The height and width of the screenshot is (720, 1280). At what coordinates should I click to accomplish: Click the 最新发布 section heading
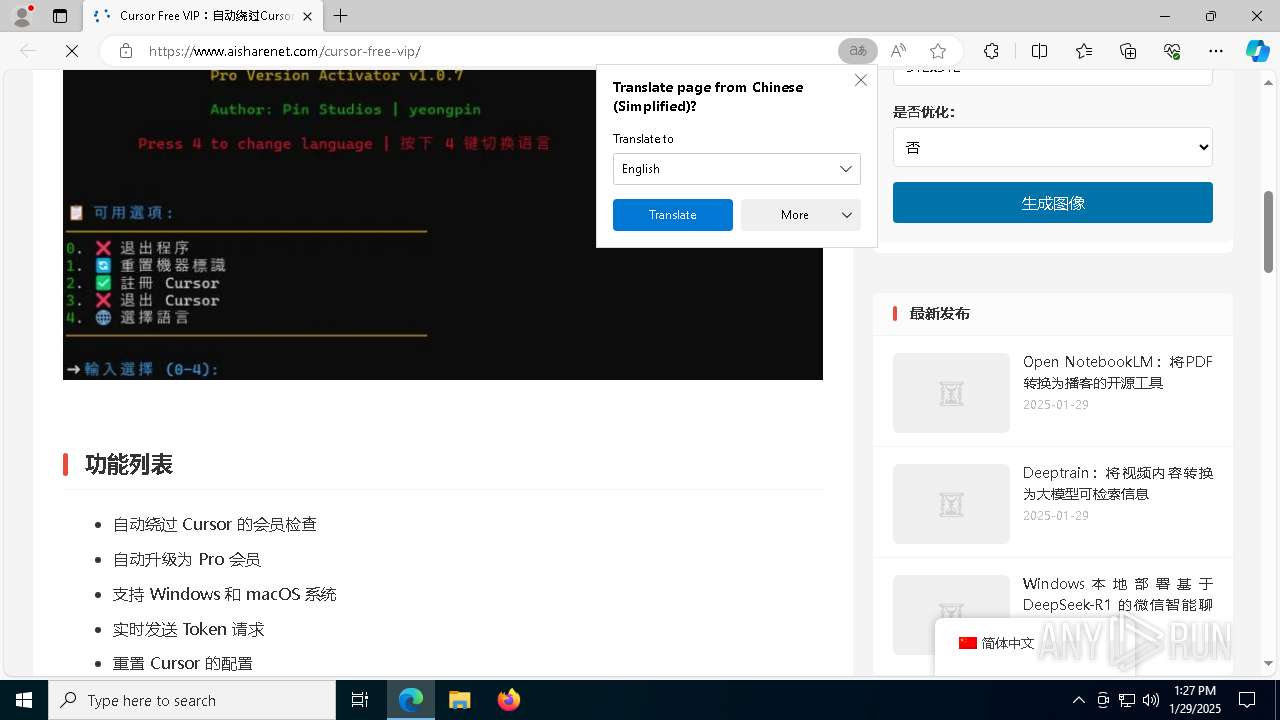click(939, 314)
